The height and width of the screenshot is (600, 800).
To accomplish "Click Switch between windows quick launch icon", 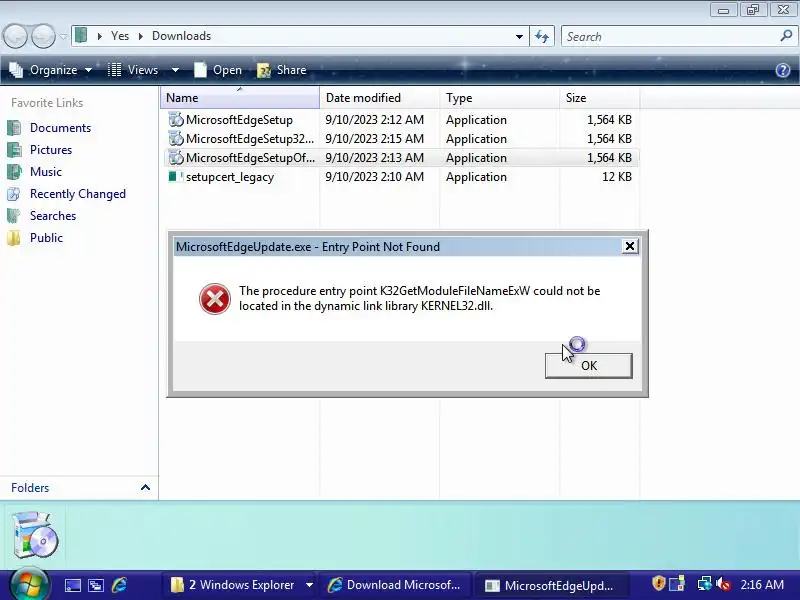I will click(96, 585).
